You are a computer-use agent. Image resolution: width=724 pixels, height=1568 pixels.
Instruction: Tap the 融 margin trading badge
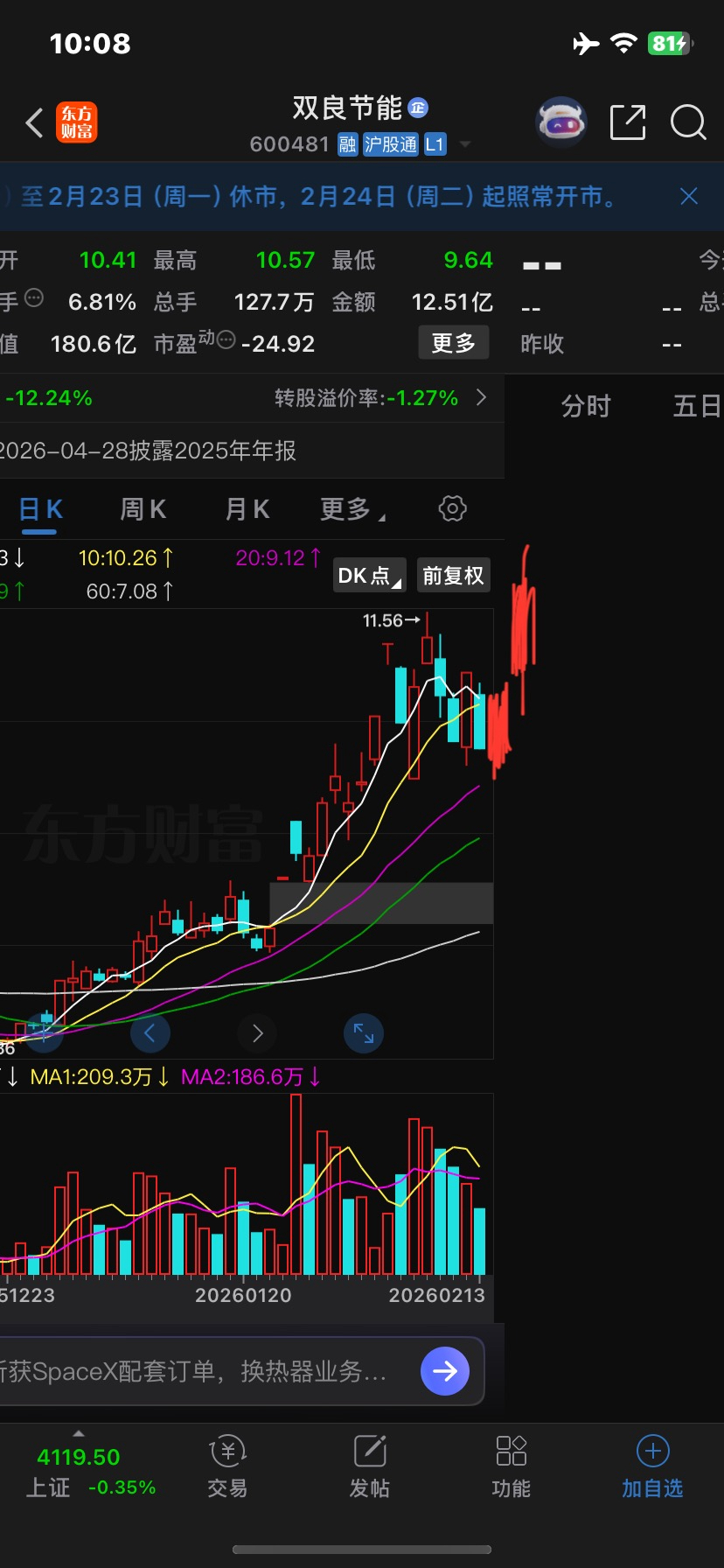(348, 144)
